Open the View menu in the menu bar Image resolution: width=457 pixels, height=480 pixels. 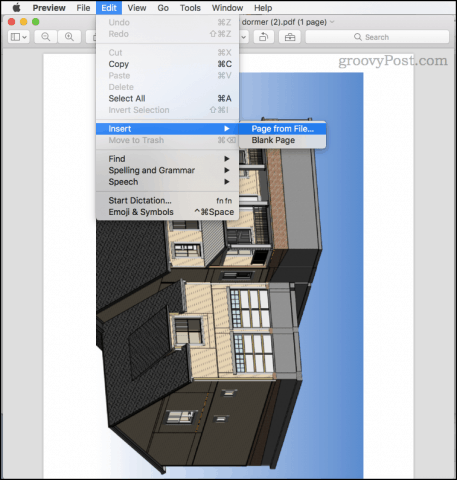(x=137, y=8)
